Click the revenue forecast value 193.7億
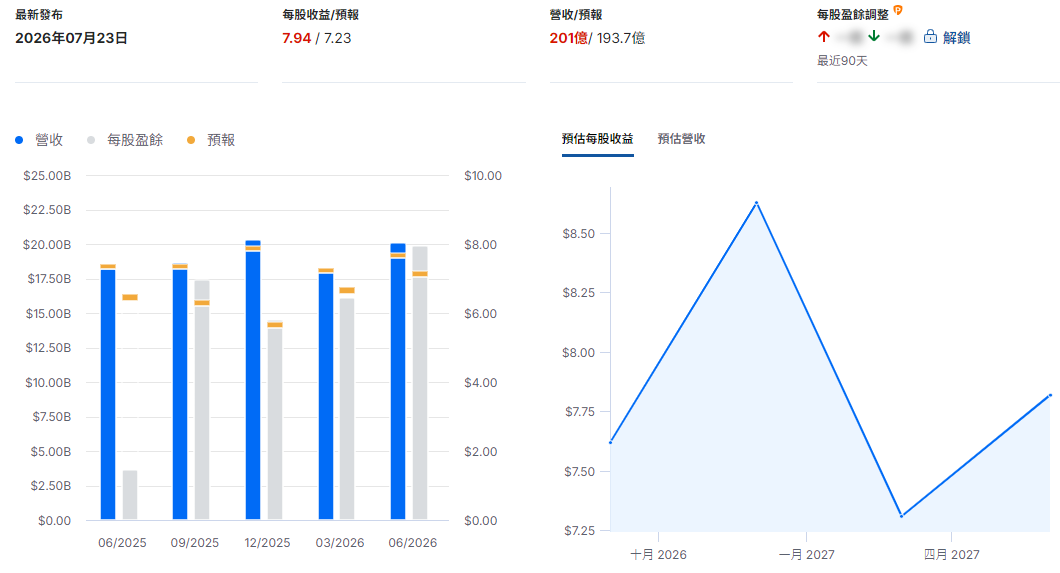Viewport: 1060px width, 573px height. tap(621, 38)
